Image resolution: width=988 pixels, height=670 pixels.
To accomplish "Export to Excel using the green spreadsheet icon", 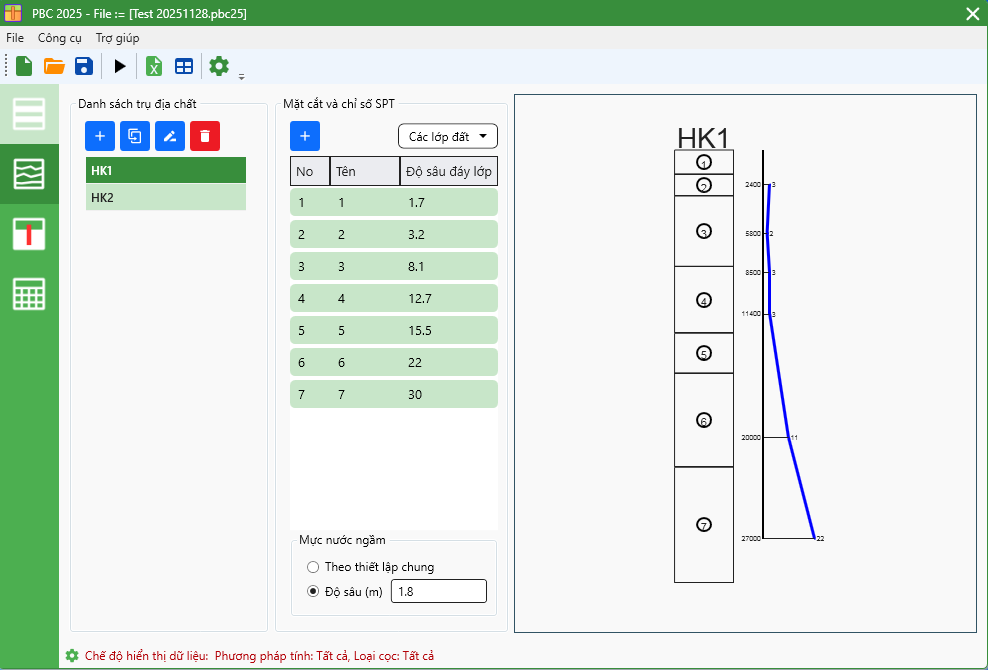I will [x=154, y=67].
